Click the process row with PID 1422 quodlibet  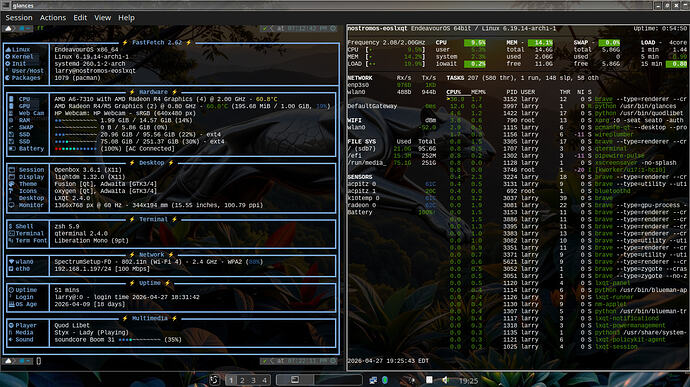pos(567,113)
